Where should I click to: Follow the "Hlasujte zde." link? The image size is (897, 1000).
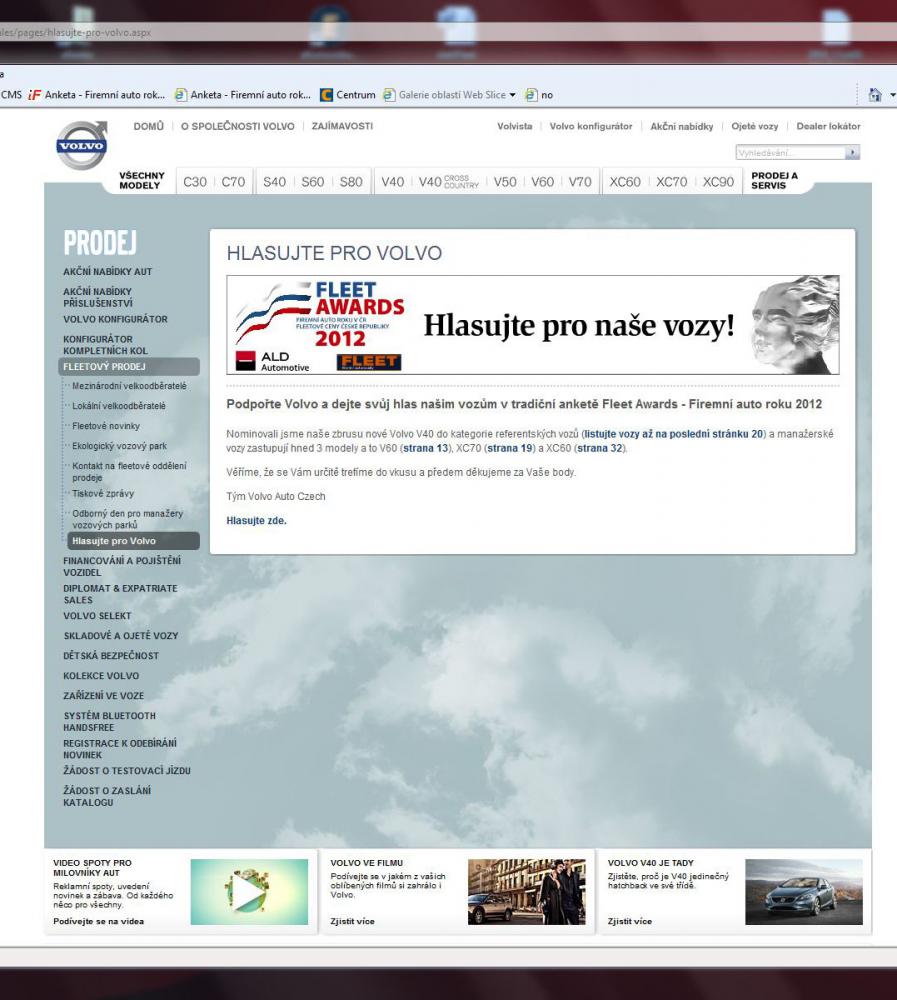point(256,520)
